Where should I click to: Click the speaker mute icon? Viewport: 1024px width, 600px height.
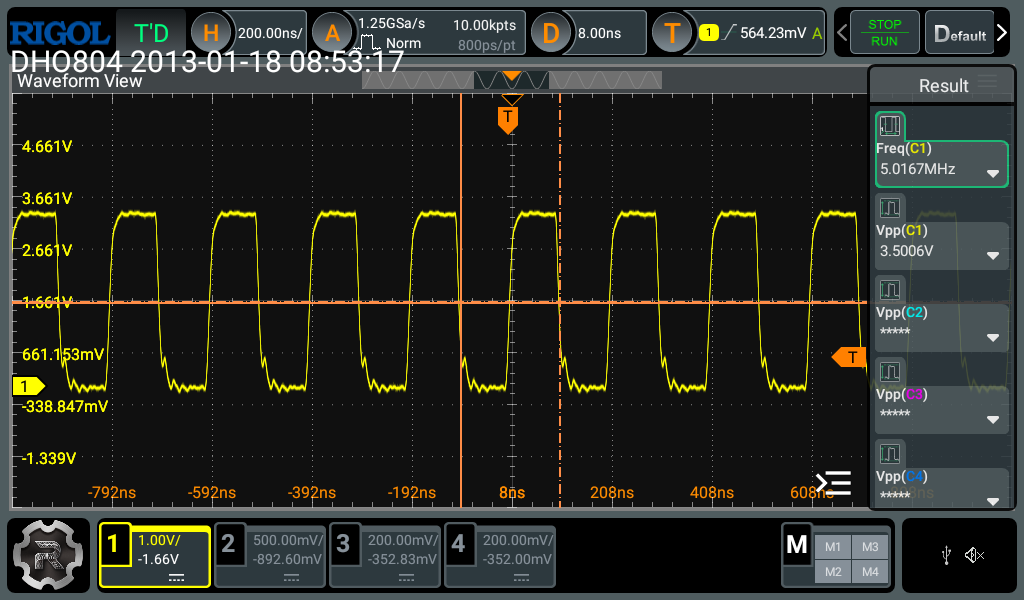(975, 555)
